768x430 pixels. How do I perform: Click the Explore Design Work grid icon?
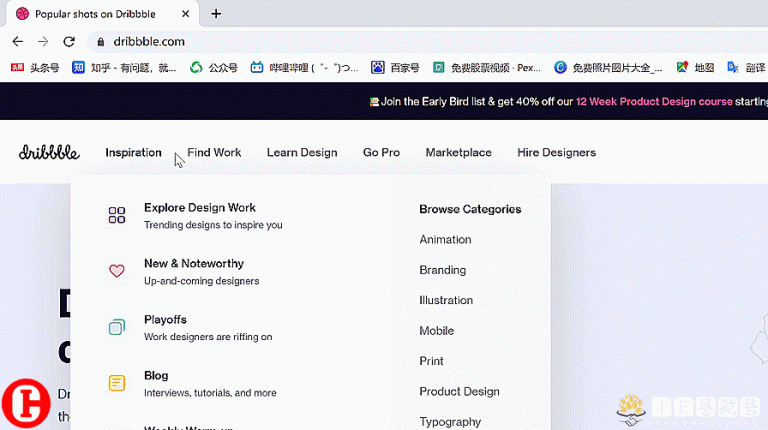(x=117, y=215)
